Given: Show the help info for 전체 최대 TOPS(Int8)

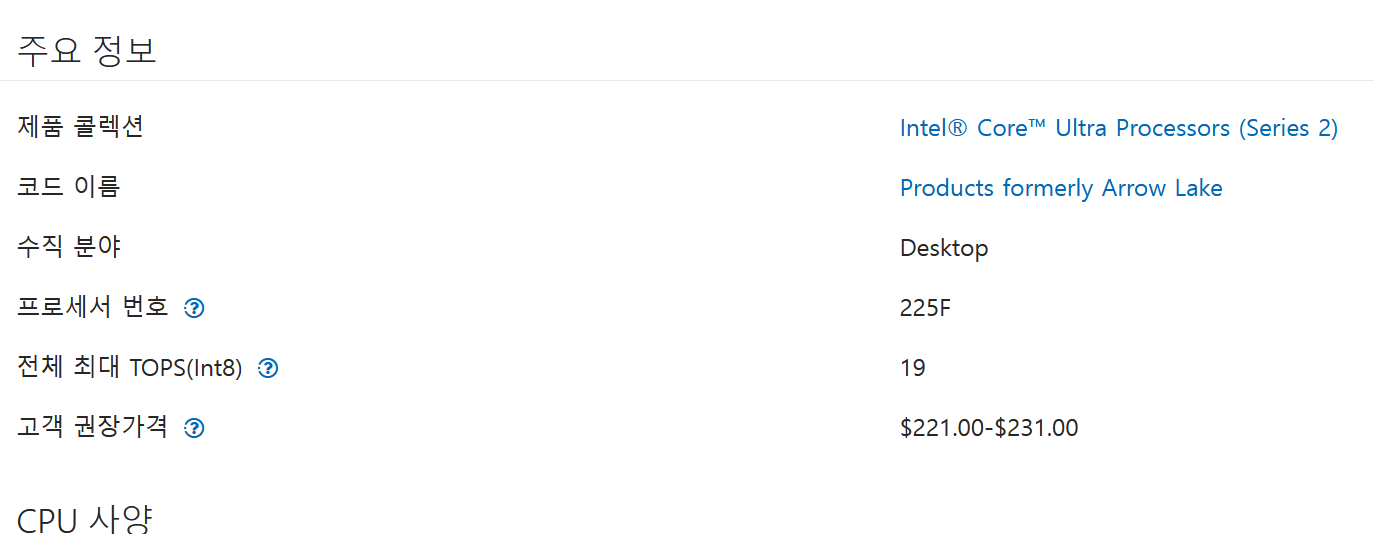Looking at the screenshot, I should click(269, 368).
